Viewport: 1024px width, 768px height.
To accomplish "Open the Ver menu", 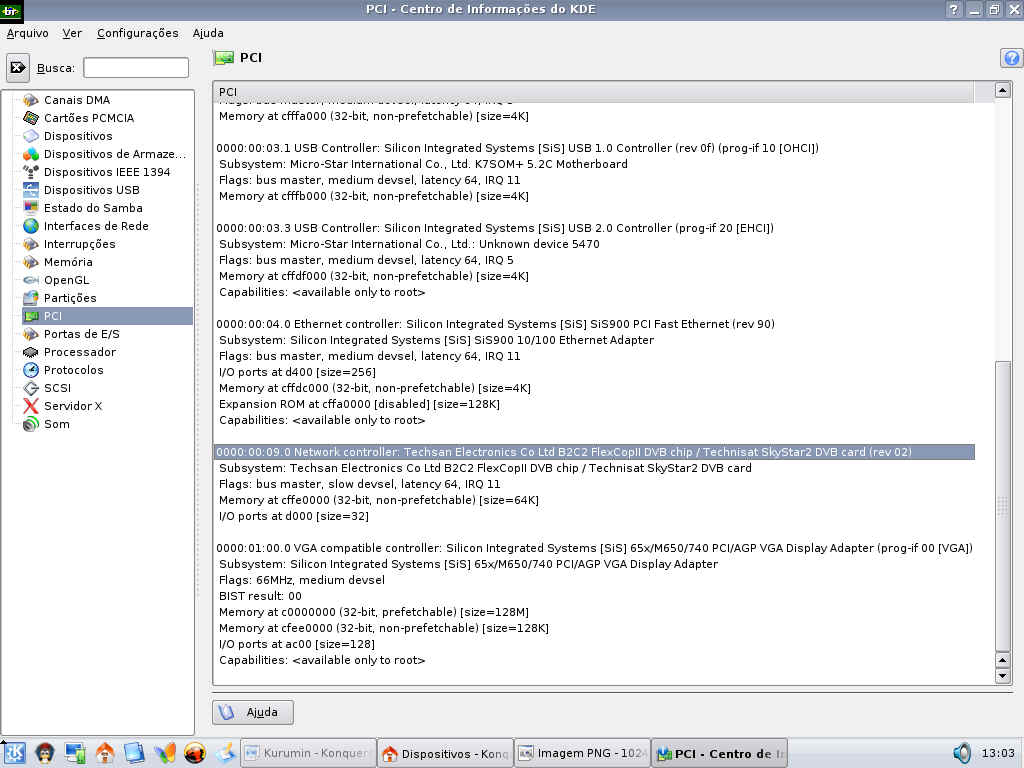I will pos(72,33).
